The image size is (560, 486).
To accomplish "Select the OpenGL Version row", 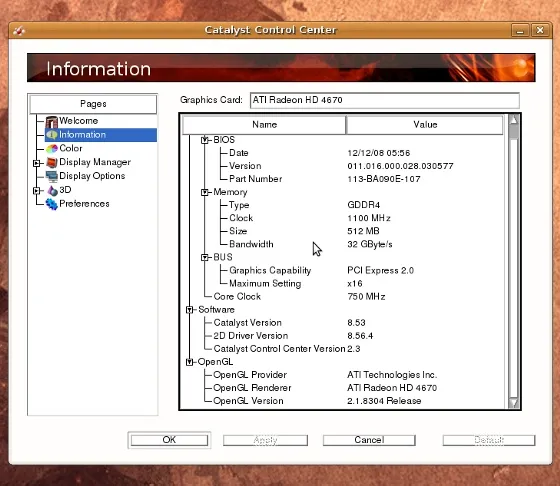I will point(343,401).
